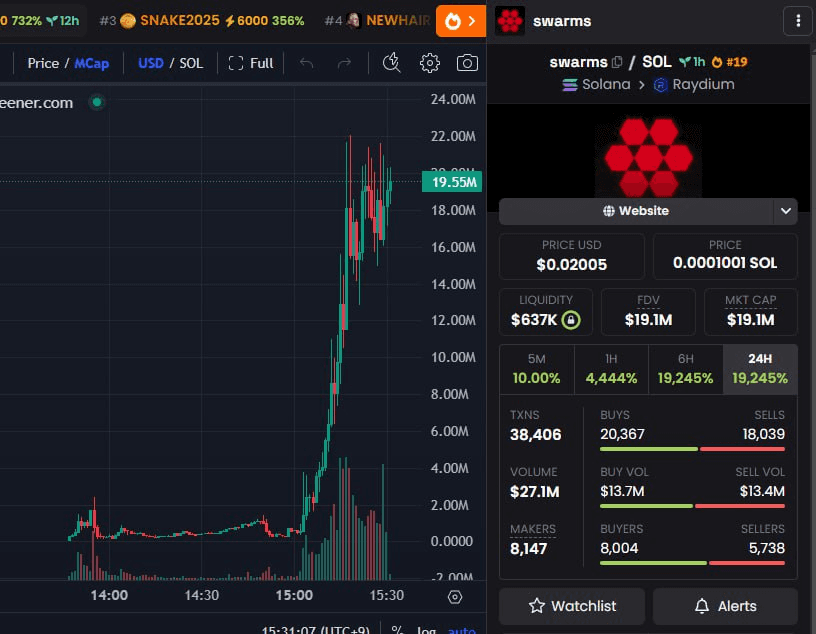Click the fullscreen Full icon
The image size is (816, 634).
click(250, 63)
